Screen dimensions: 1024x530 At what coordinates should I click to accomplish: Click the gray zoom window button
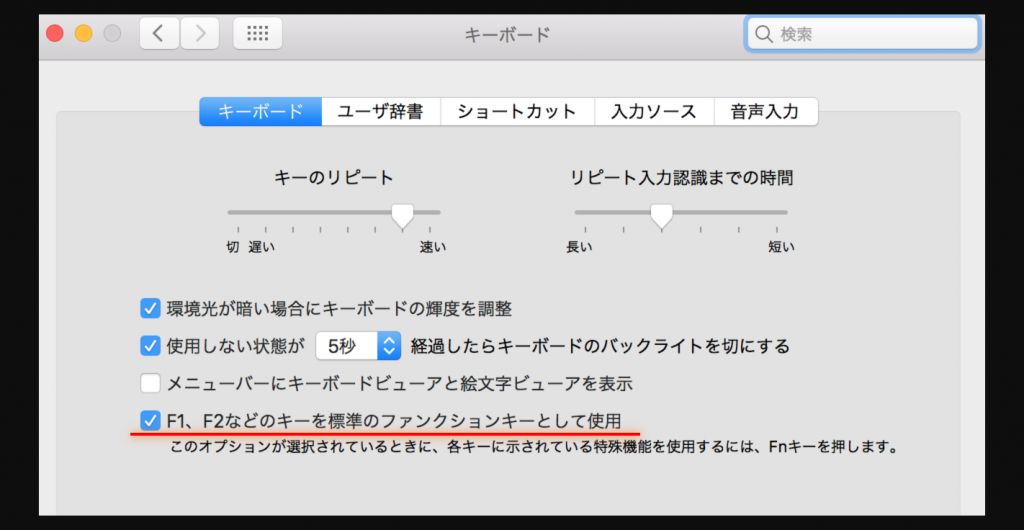[x=112, y=34]
